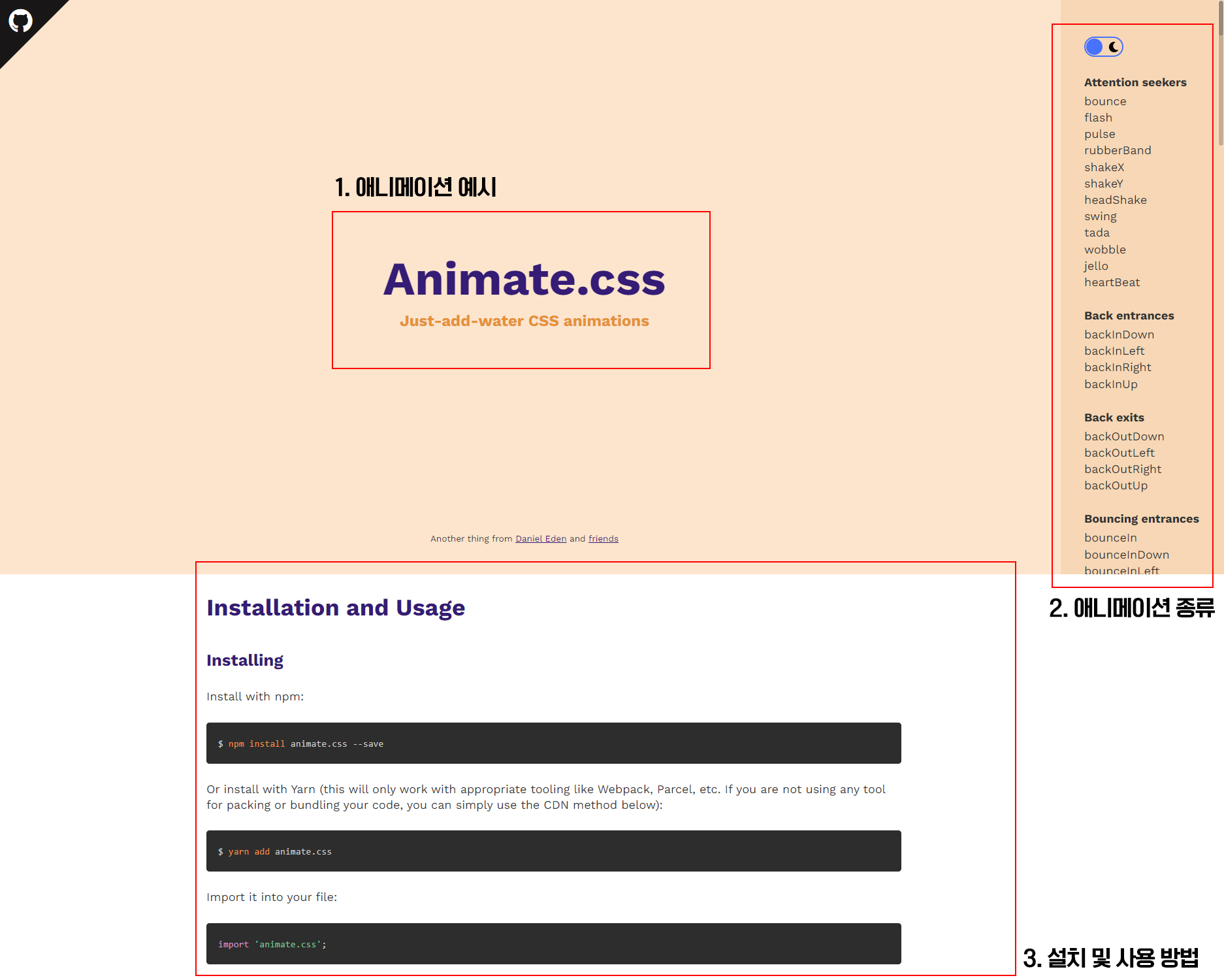1224x980 pixels.
Task: Choose backInRight from Back entrances
Action: click(x=1118, y=367)
